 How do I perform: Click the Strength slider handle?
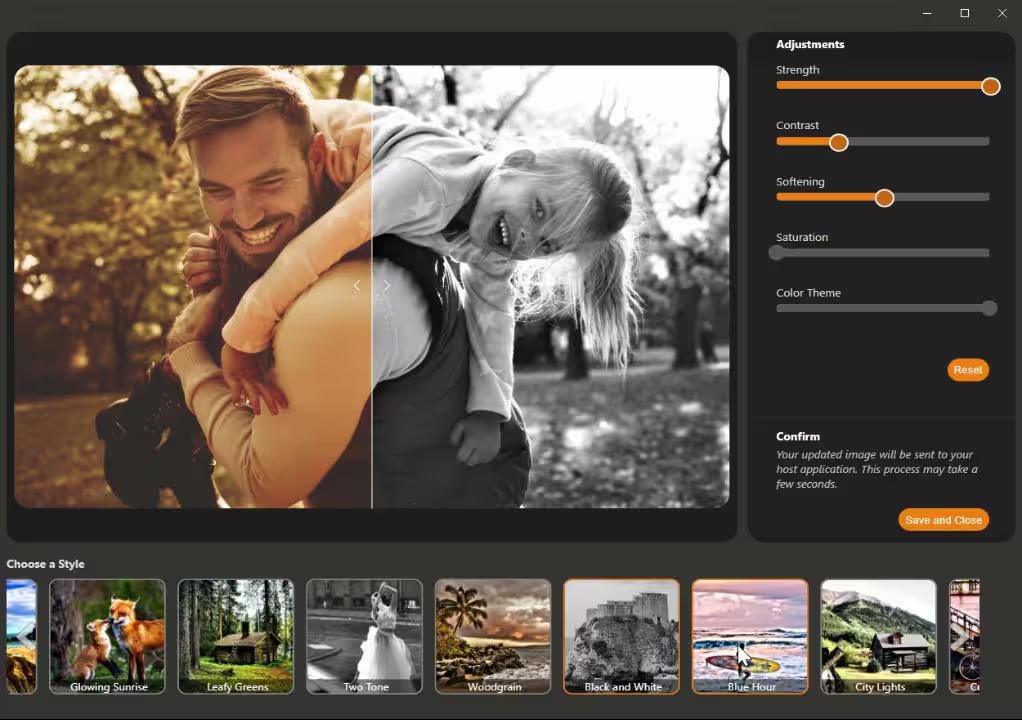[990, 86]
